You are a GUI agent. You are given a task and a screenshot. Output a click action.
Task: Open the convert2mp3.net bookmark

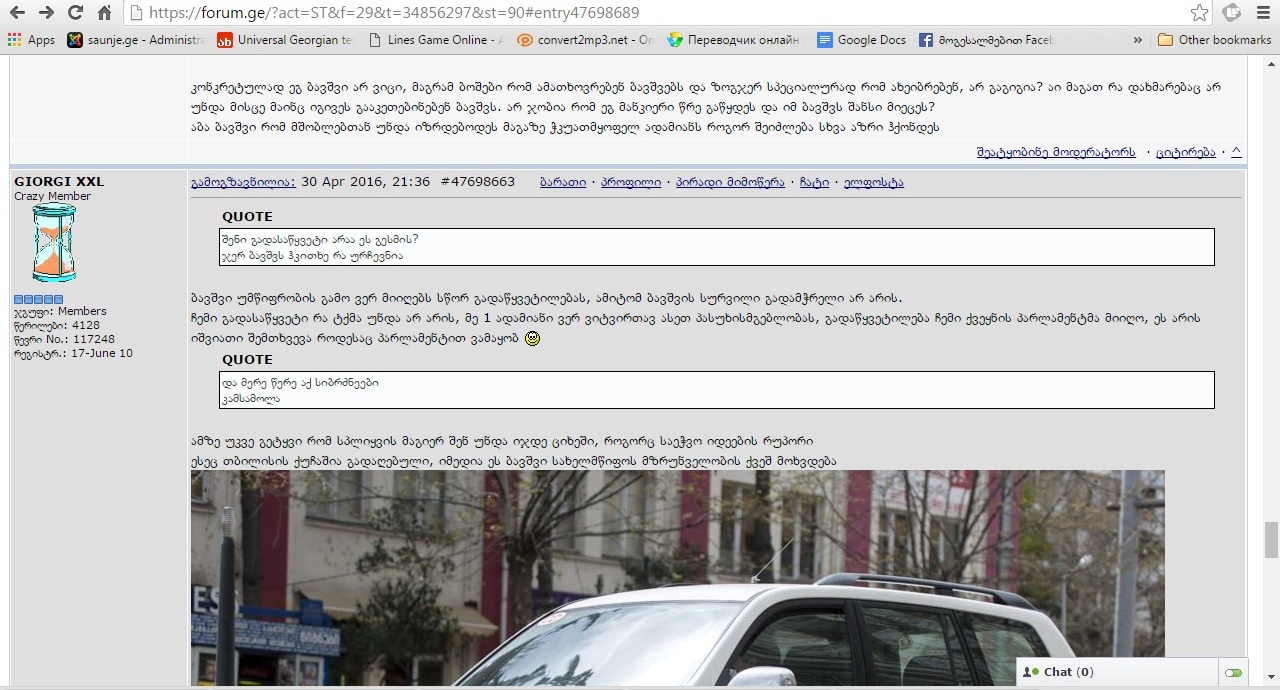[585, 40]
